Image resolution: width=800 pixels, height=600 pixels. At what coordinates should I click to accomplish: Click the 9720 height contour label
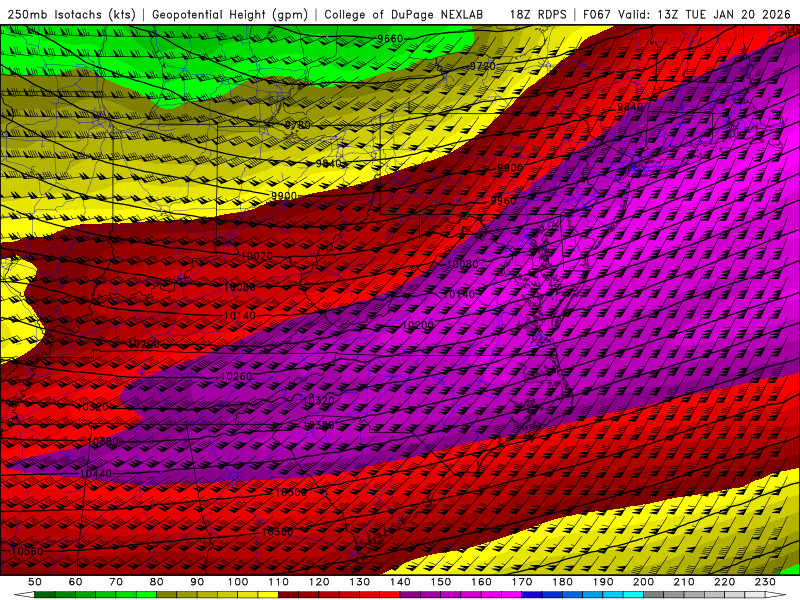point(482,66)
